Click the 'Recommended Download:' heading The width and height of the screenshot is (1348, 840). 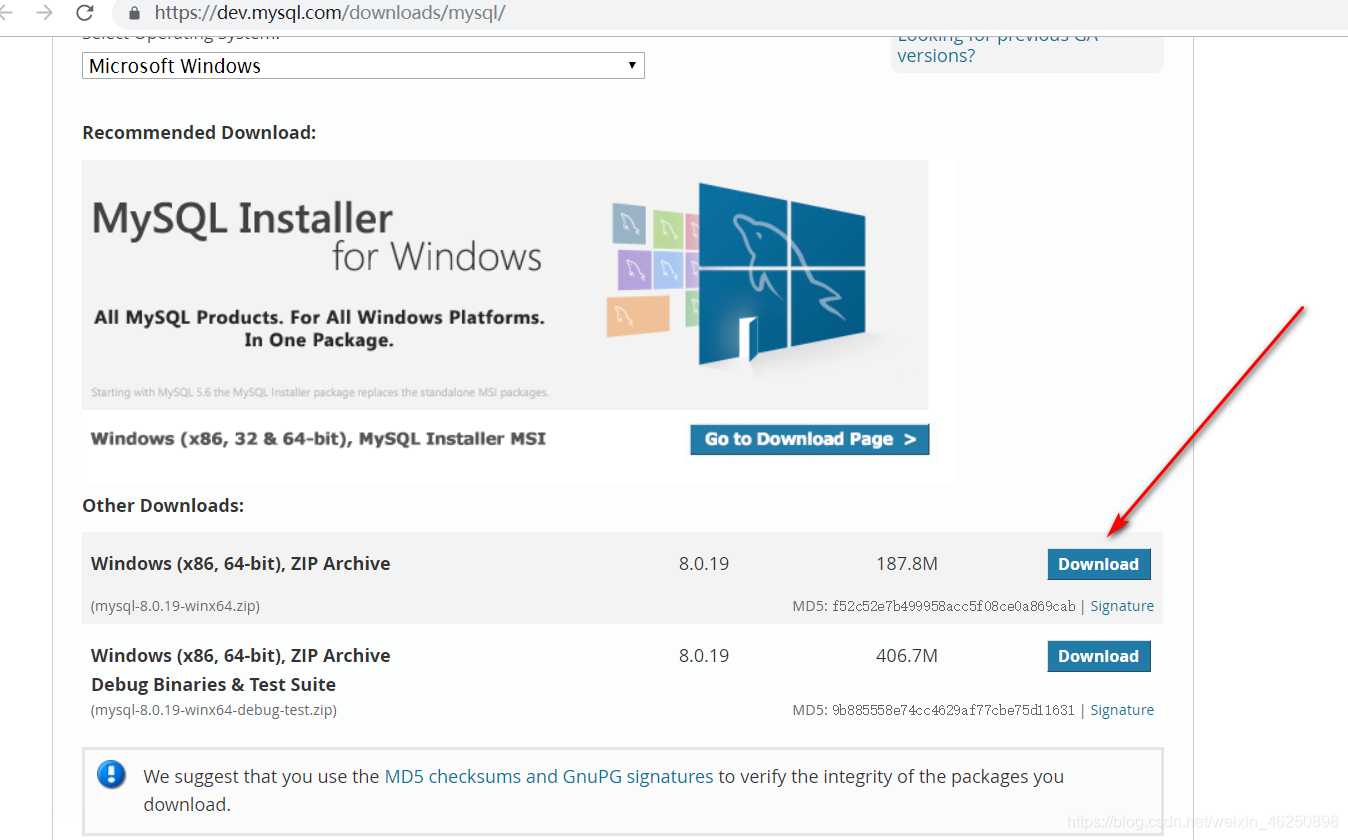199,133
